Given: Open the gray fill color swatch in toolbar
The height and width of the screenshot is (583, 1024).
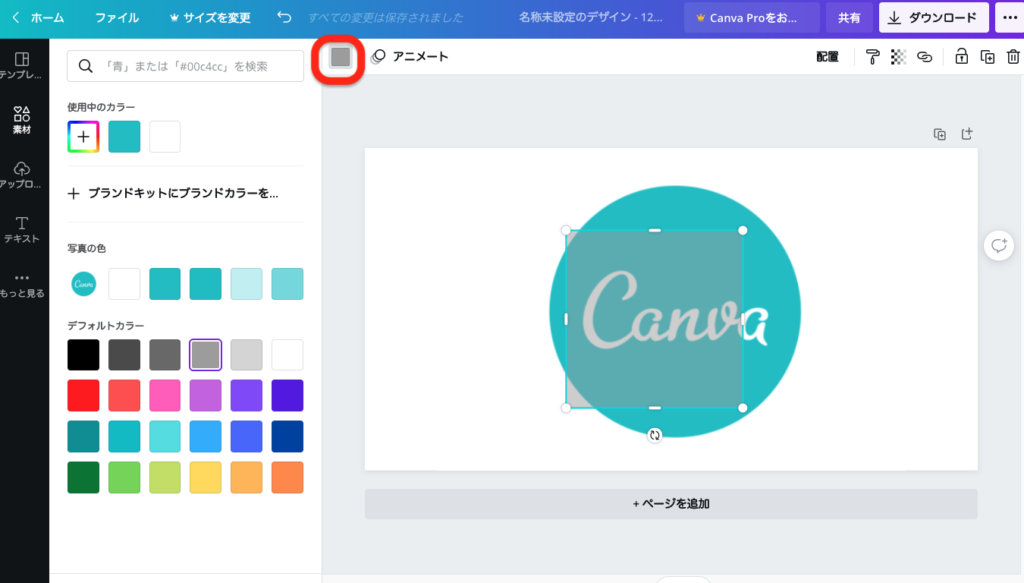Looking at the screenshot, I should (340, 57).
